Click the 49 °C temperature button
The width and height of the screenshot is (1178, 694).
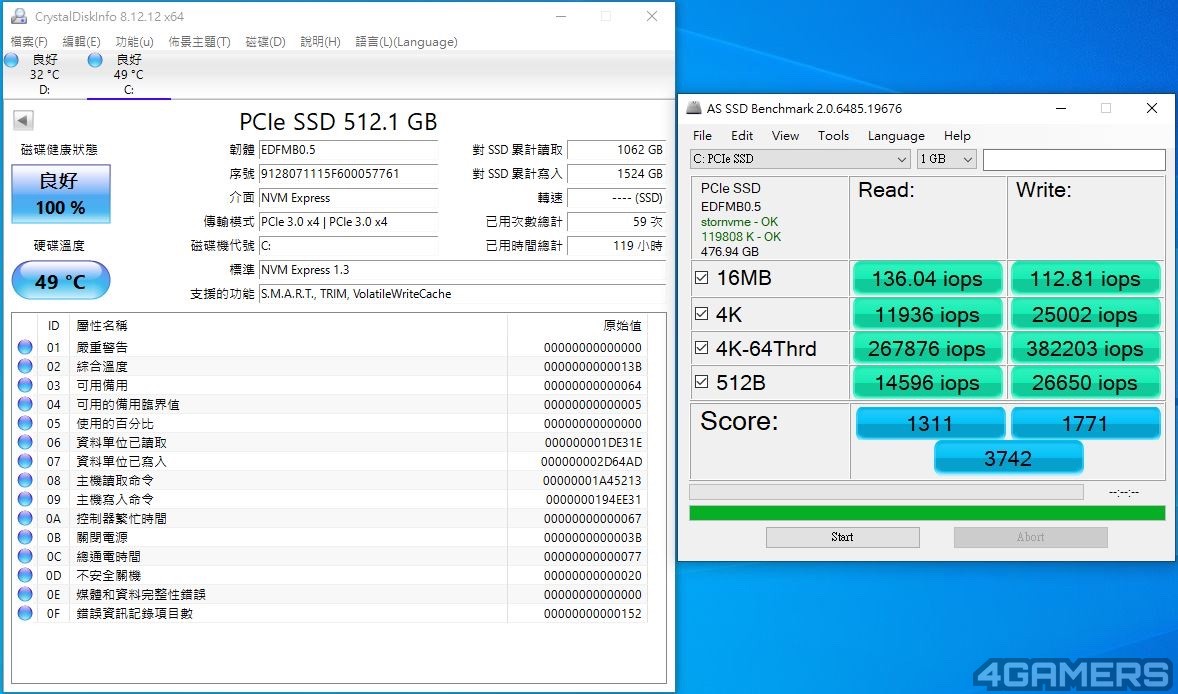click(61, 281)
